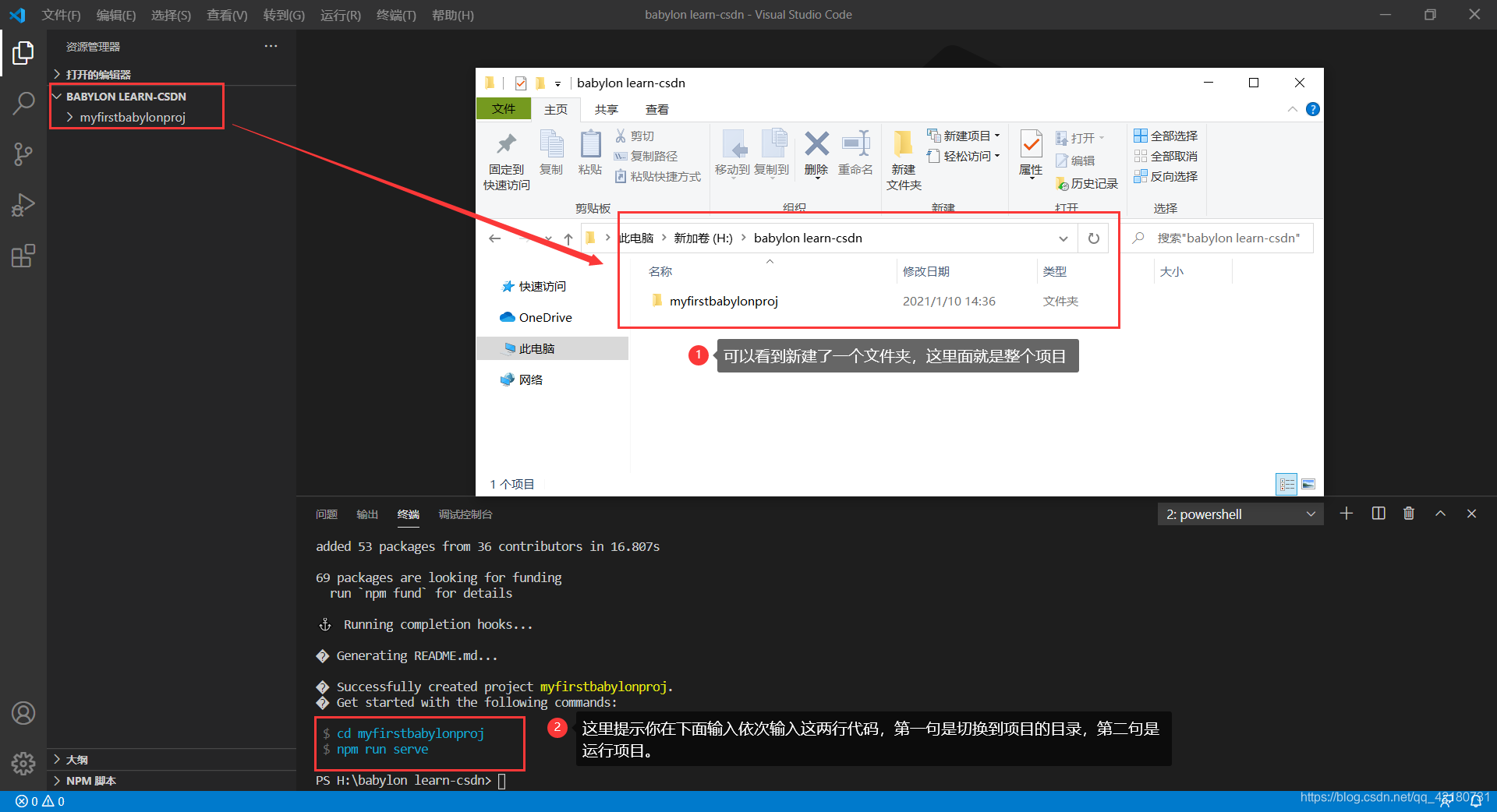Toggle the quick access toolbar properties checkmark
This screenshot has width=1497, height=812.
(x=520, y=83)
